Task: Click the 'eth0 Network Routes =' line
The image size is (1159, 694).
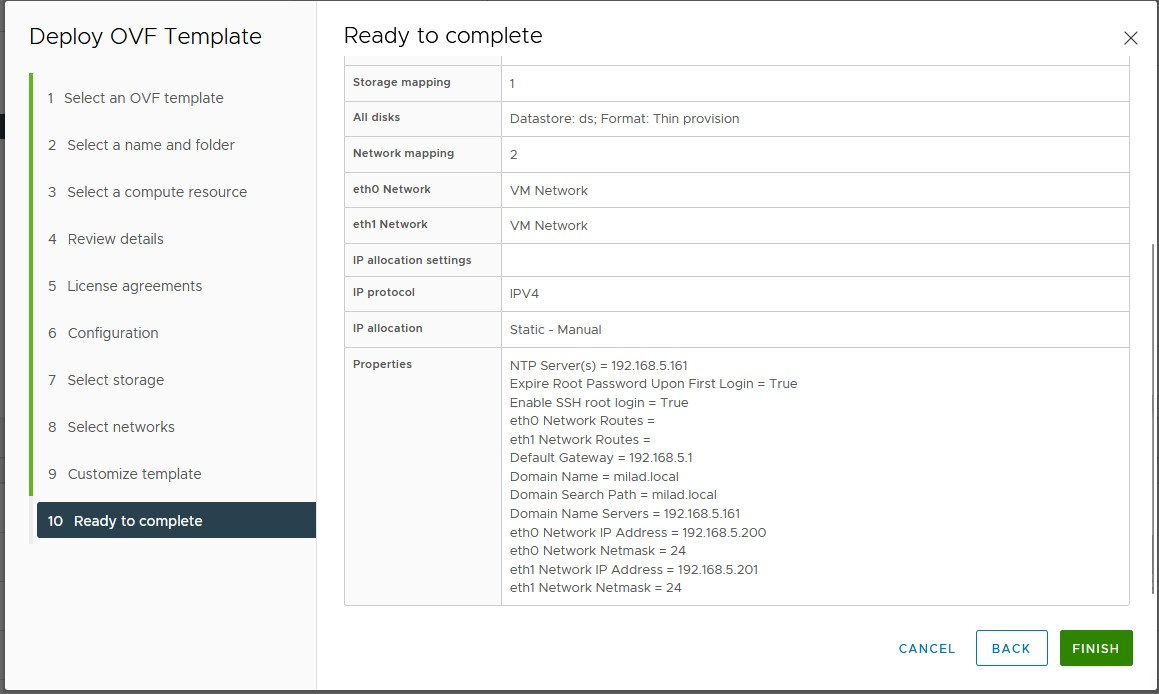Action: click(x=582, y=421)
